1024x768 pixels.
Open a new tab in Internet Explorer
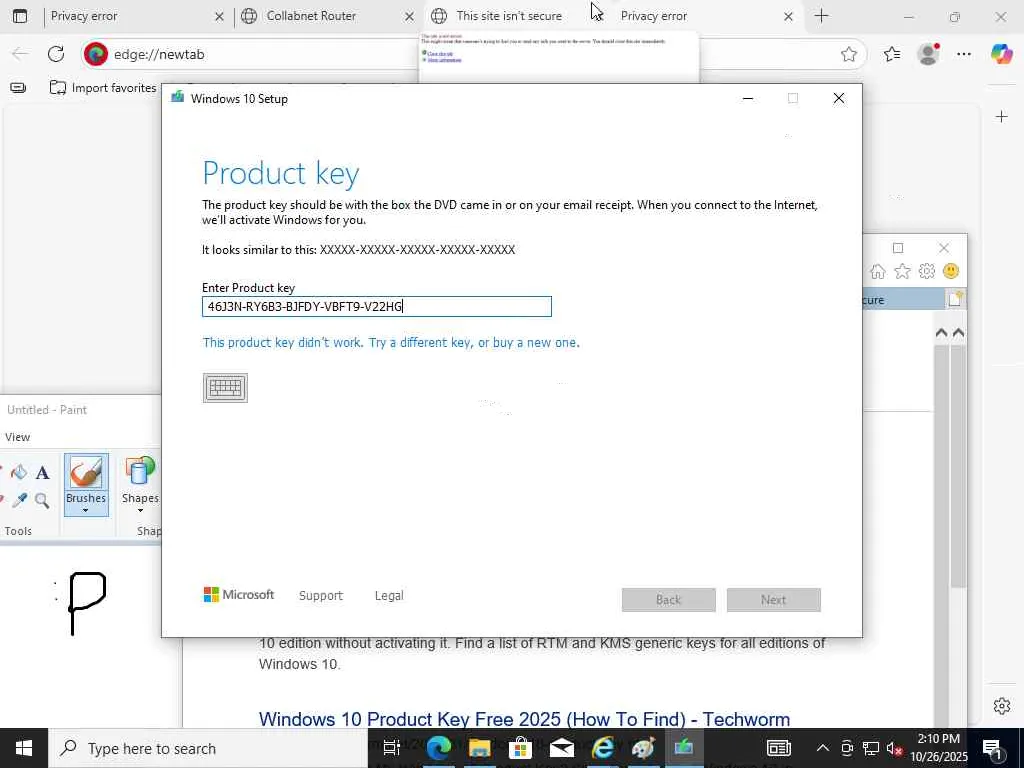[x=955, y=300]
